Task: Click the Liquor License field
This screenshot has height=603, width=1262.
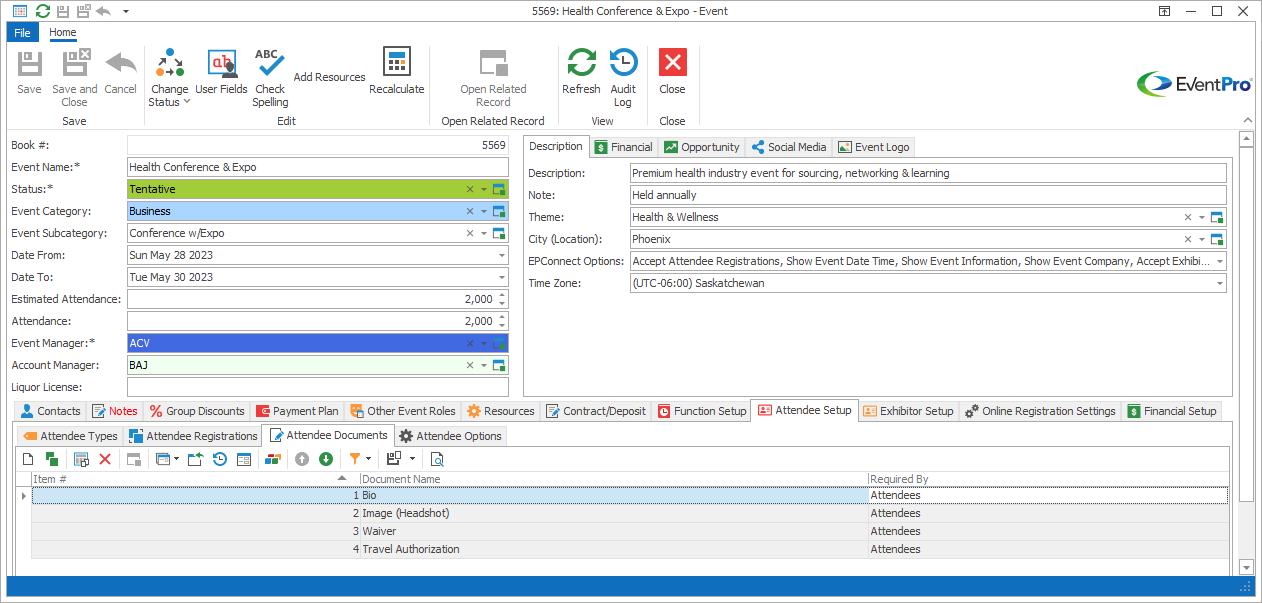Action: pyautogui.click(x=318, y=387)
